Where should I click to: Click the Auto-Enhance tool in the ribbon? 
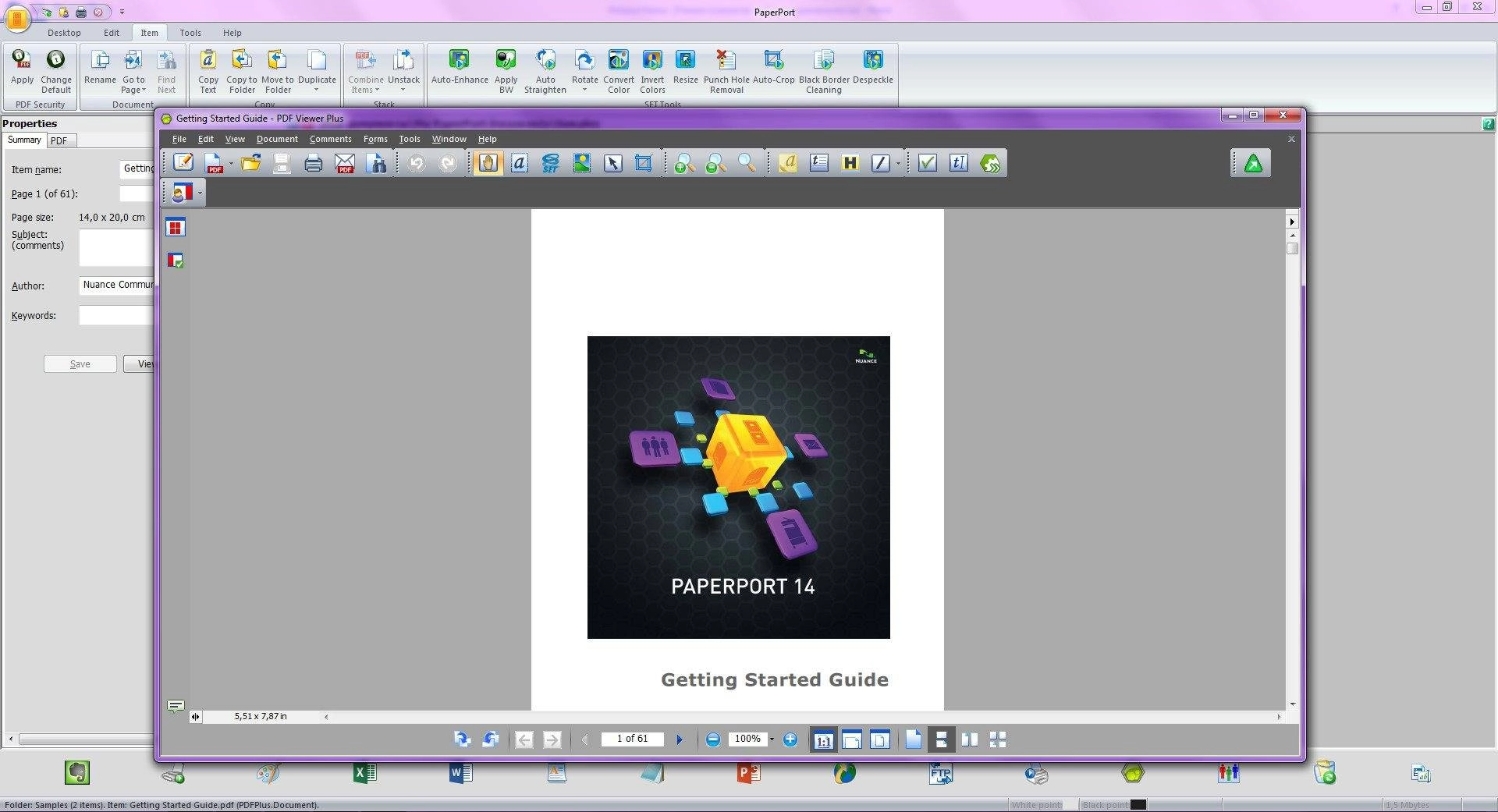click(460, 67)
